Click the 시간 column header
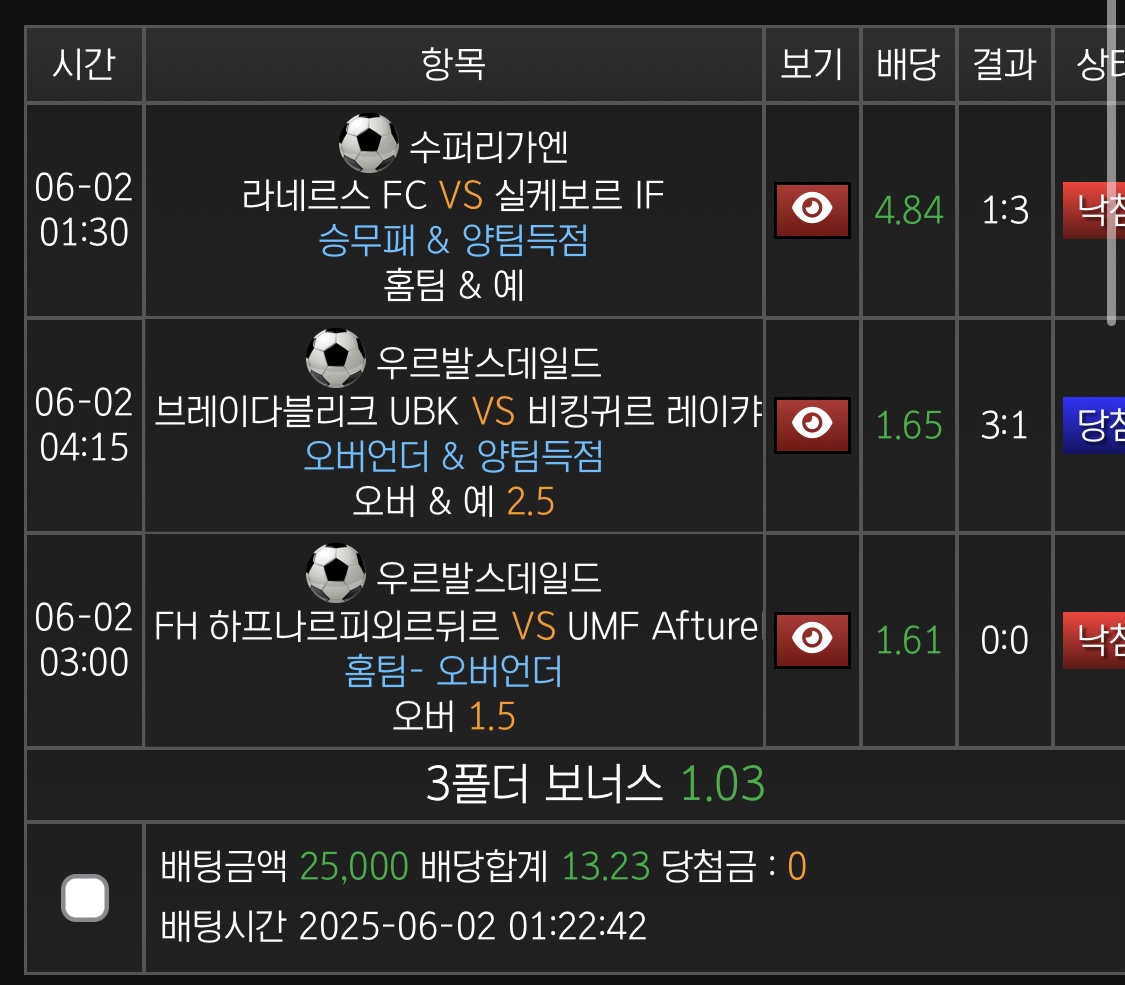The width and height of the screenshot is (1125, 985). click(x=84, y=65)
